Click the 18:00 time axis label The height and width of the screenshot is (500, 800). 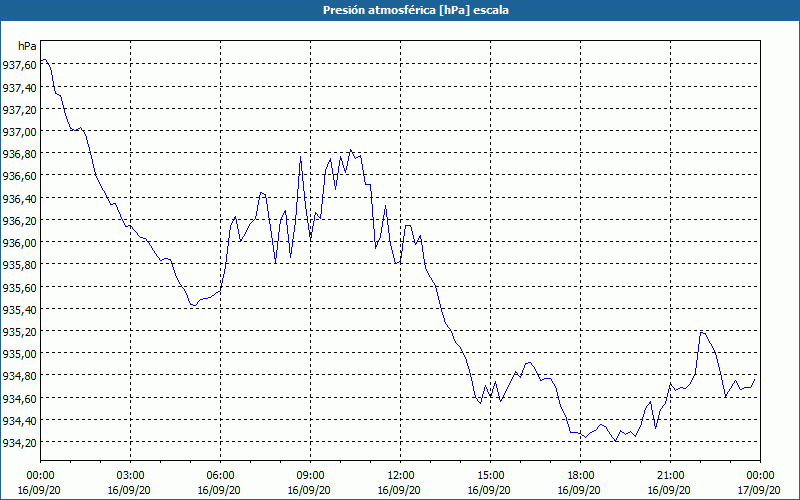[x=581, y=476]
